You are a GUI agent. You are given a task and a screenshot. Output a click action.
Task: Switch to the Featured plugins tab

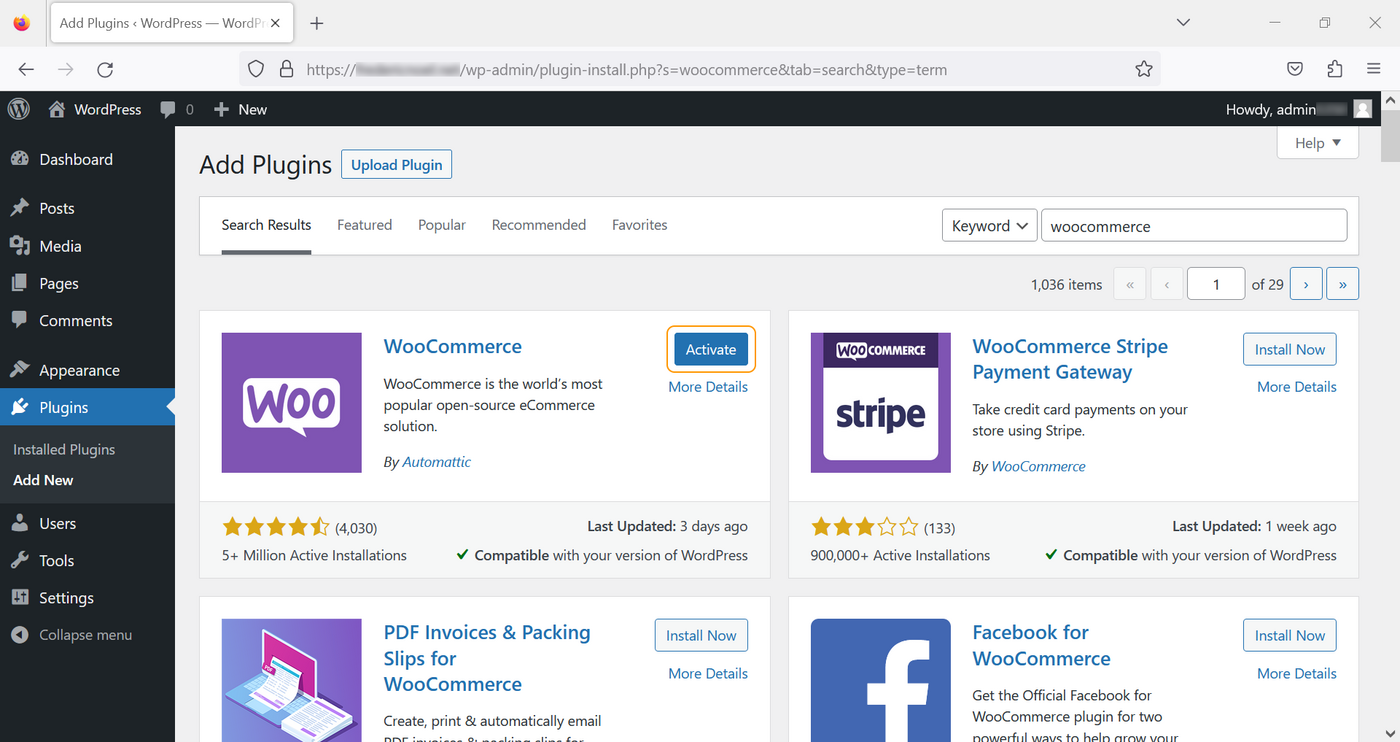(364, 225)
